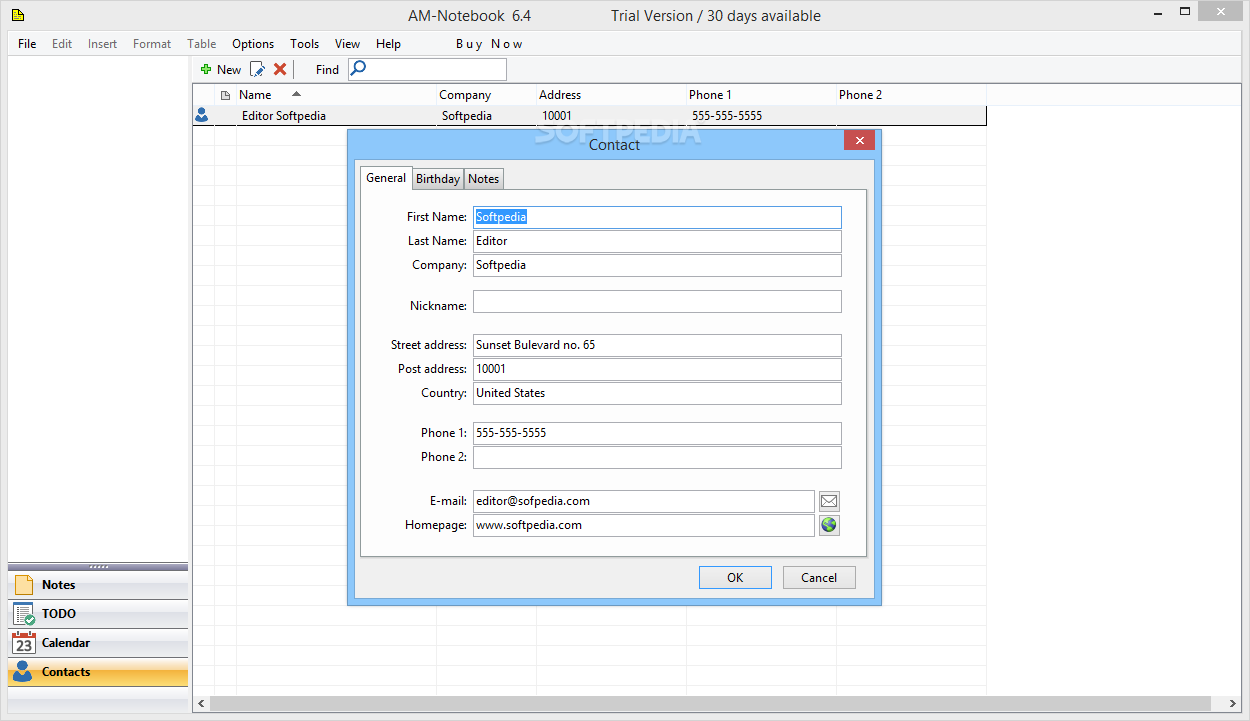
Task: Click the horizontal scrollbar left arrow
Action: click(x=201, y=704)
